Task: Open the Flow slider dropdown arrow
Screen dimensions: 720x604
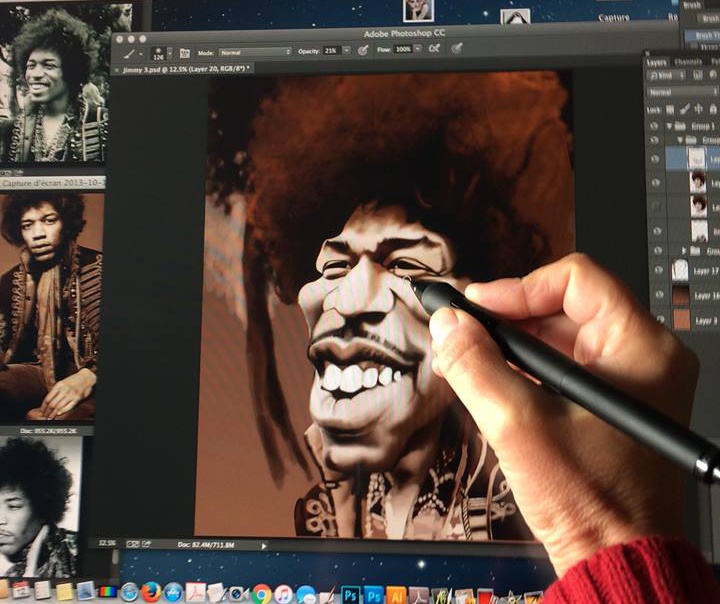Action: pos(418,48)
